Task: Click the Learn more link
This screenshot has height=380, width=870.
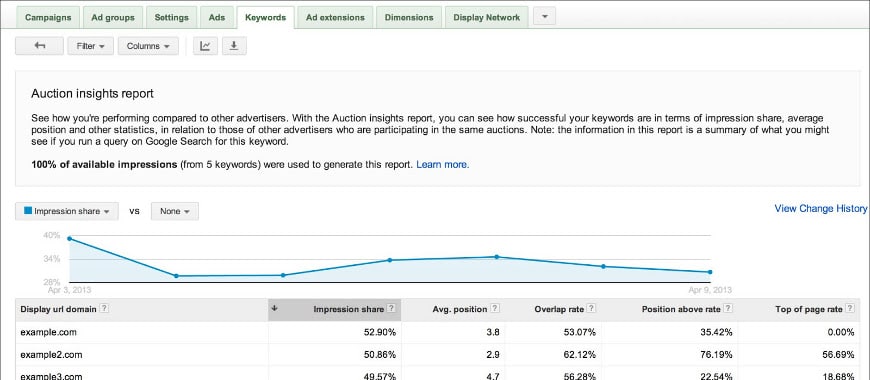Action: 442,165
